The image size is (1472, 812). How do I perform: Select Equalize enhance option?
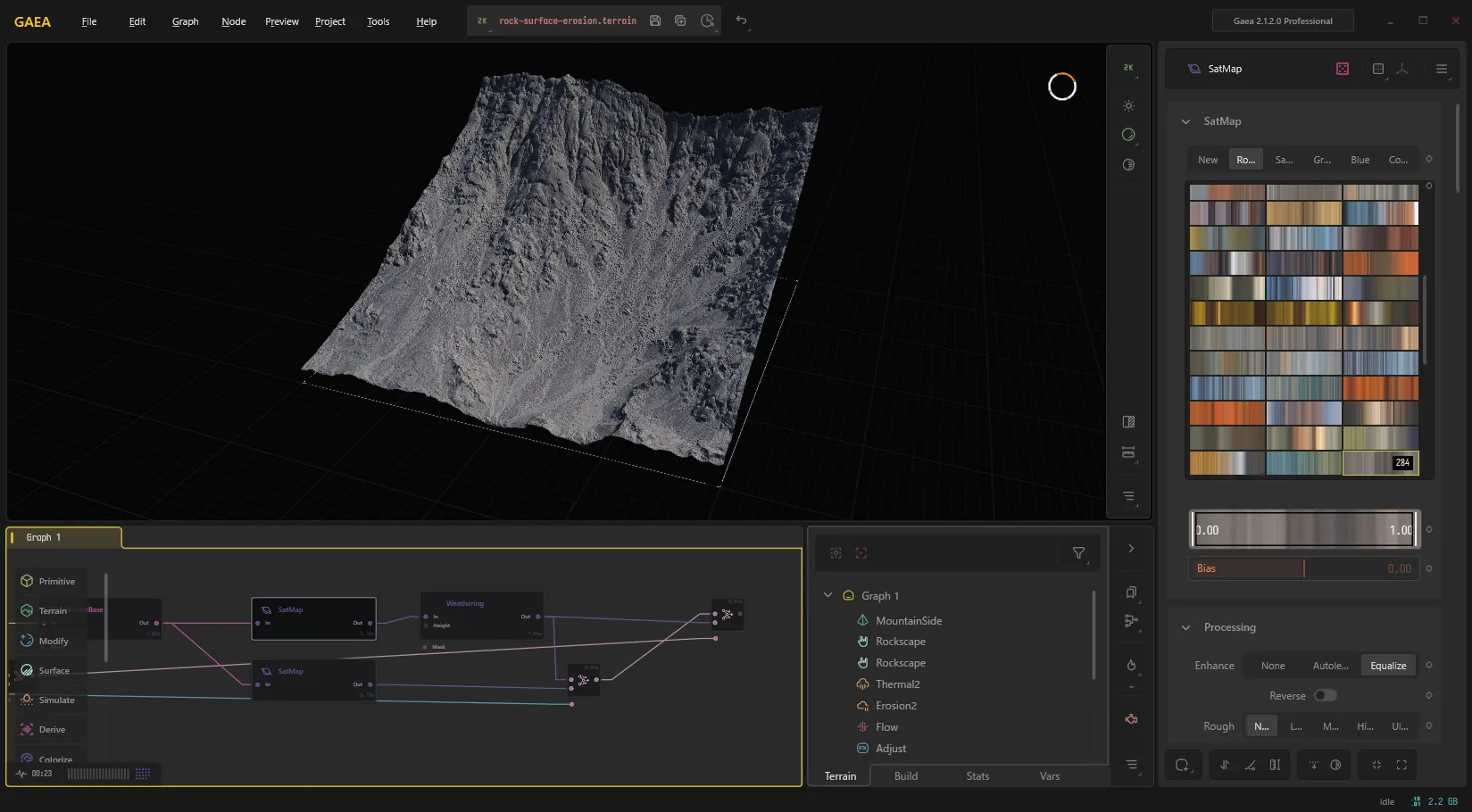pyautogui.click(x=1388, y=666)
